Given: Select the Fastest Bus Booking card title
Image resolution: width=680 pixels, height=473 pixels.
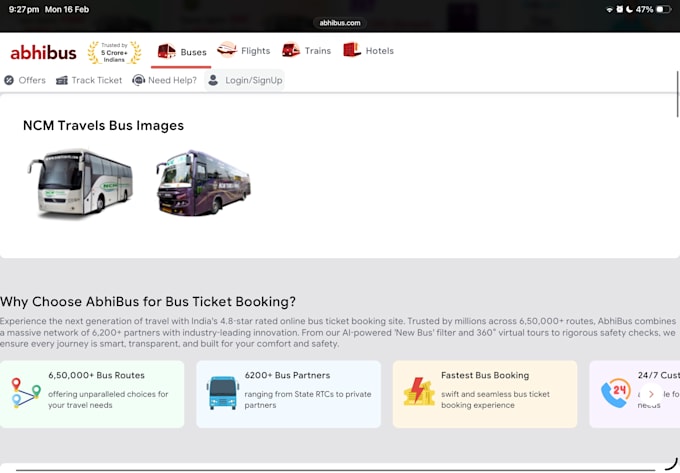Looking at the screenshot, I should pos(485,375).
